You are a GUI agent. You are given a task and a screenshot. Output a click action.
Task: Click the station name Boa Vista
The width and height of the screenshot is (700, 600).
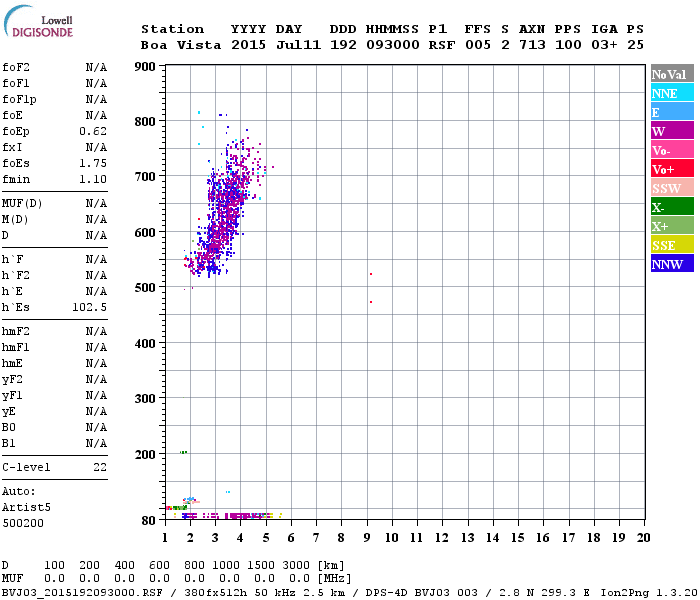coord(181,45)
